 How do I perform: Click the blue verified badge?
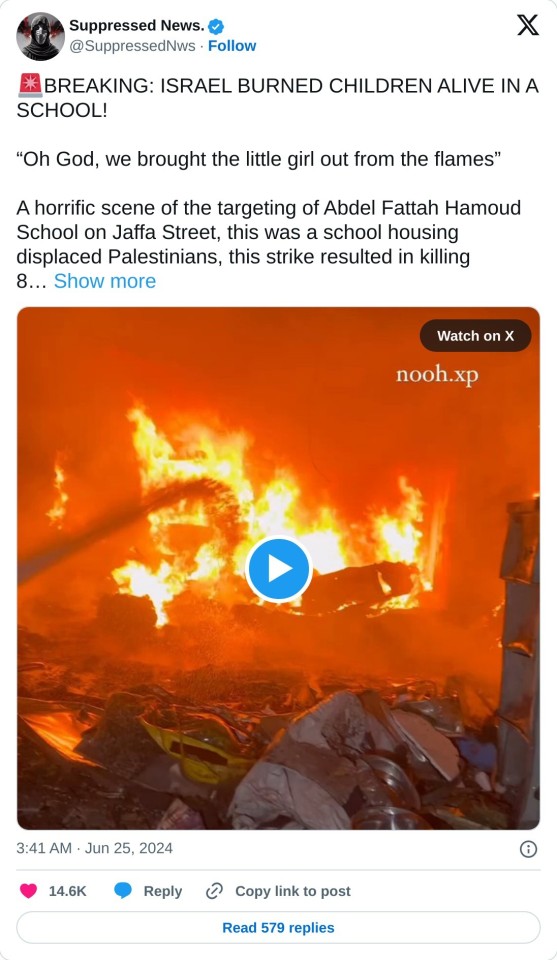click(216, 26)
